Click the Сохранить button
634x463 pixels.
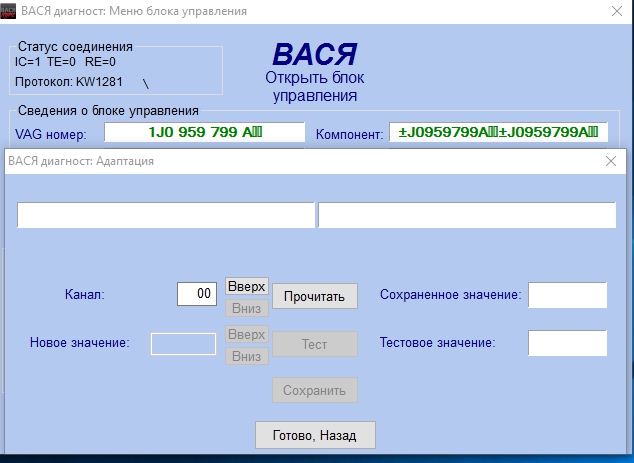[314, 391]
